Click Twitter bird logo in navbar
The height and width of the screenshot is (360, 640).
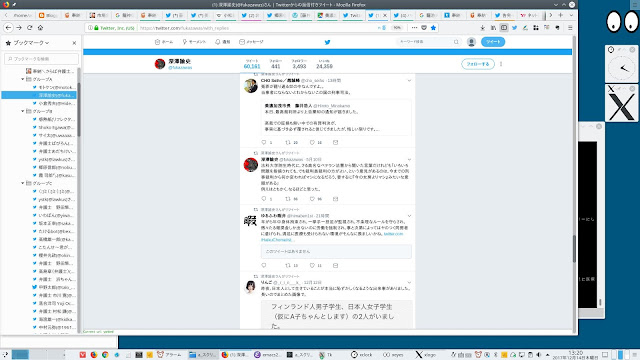327,42
